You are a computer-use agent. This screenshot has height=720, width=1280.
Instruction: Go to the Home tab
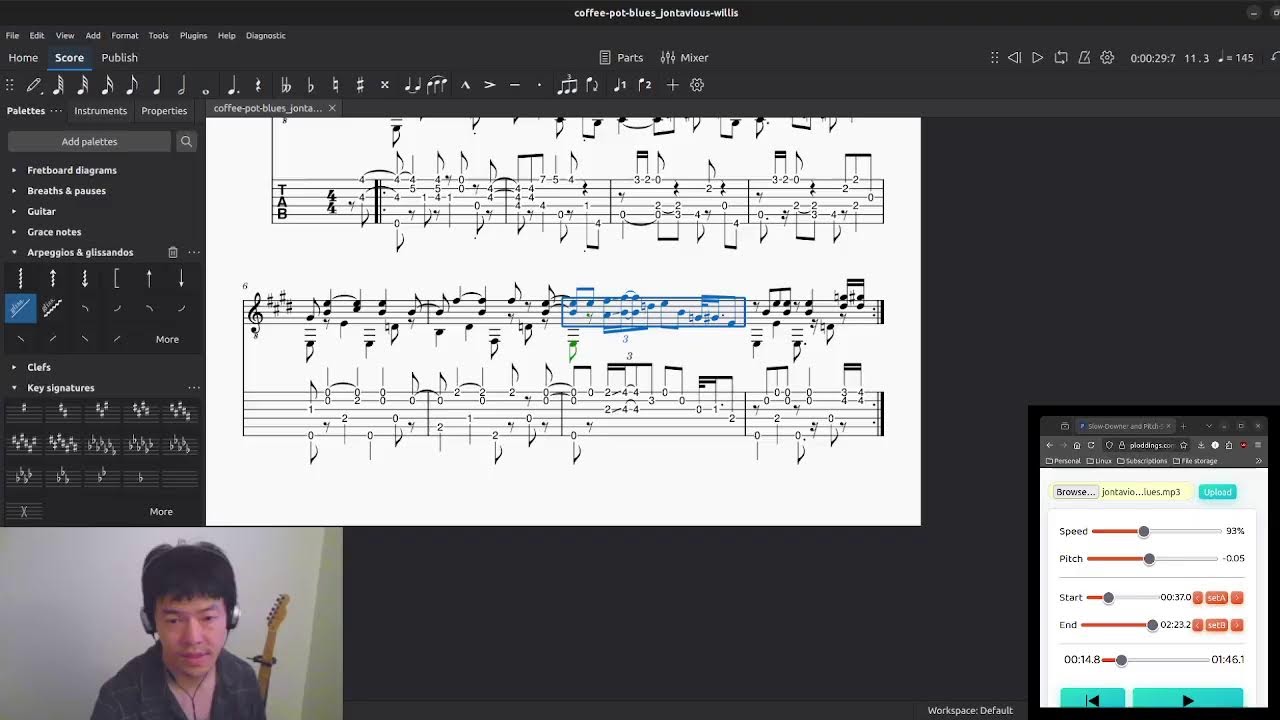pos(23,58)
